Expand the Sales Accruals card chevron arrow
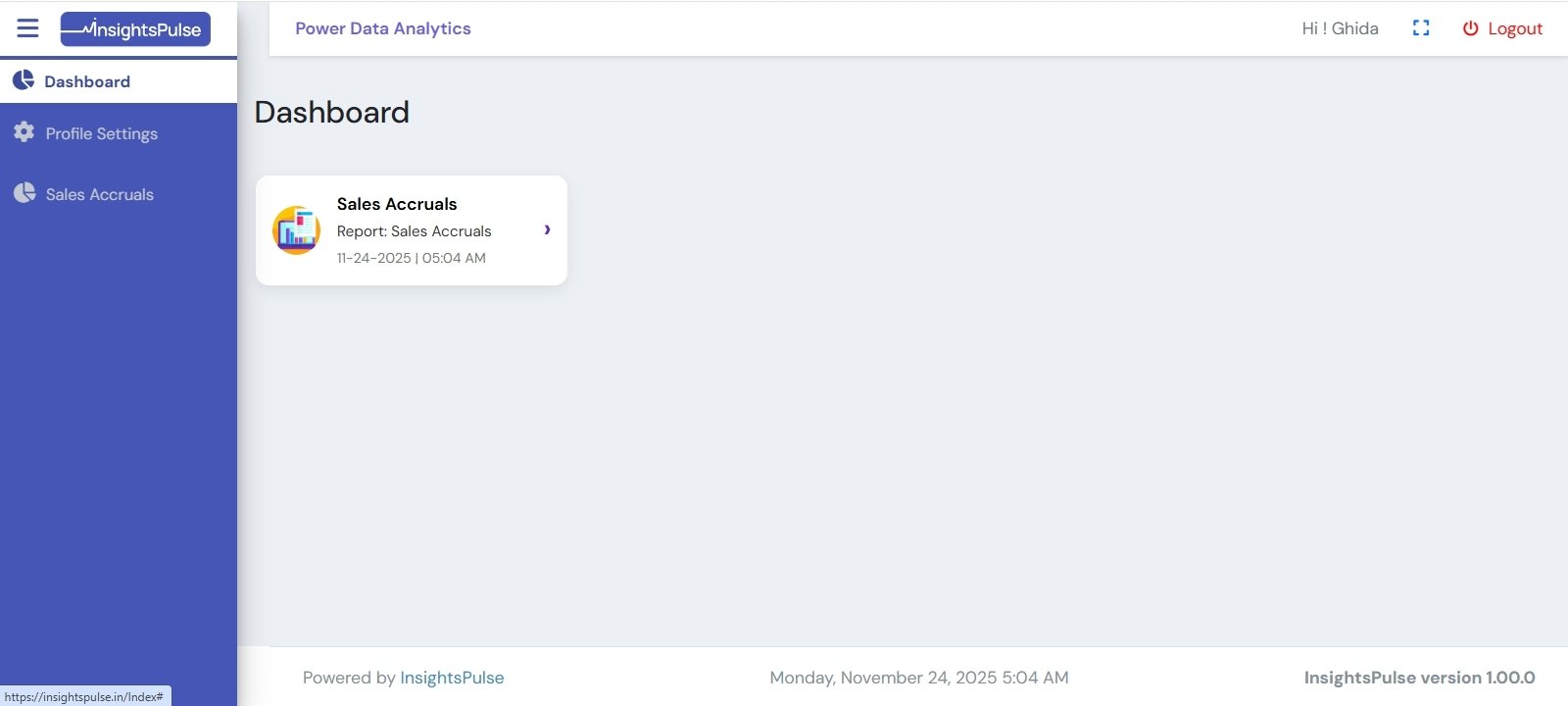This screenshot has height=706, width=1568. point(547,229)
